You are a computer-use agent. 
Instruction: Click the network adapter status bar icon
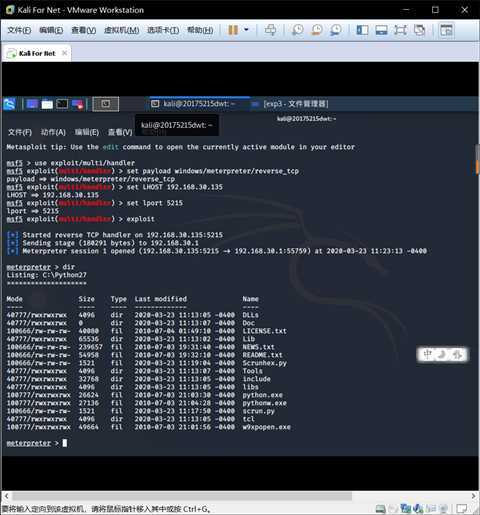(x=406, y=509)
